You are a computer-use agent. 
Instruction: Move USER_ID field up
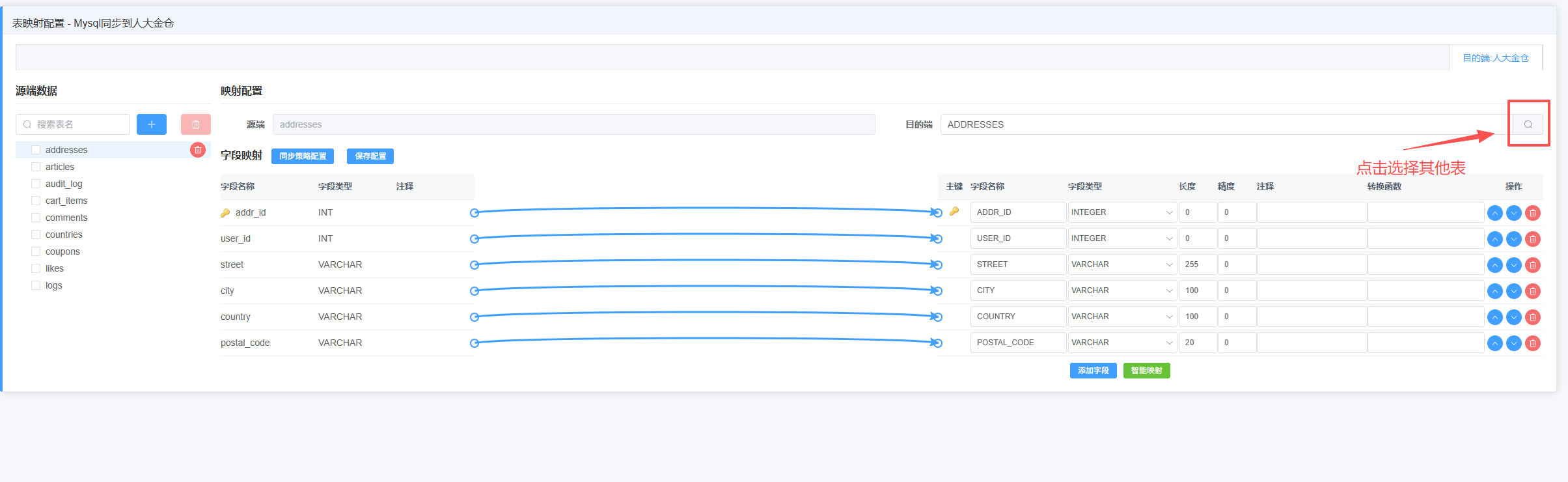pyautogui.click(x=1495, y=239)
